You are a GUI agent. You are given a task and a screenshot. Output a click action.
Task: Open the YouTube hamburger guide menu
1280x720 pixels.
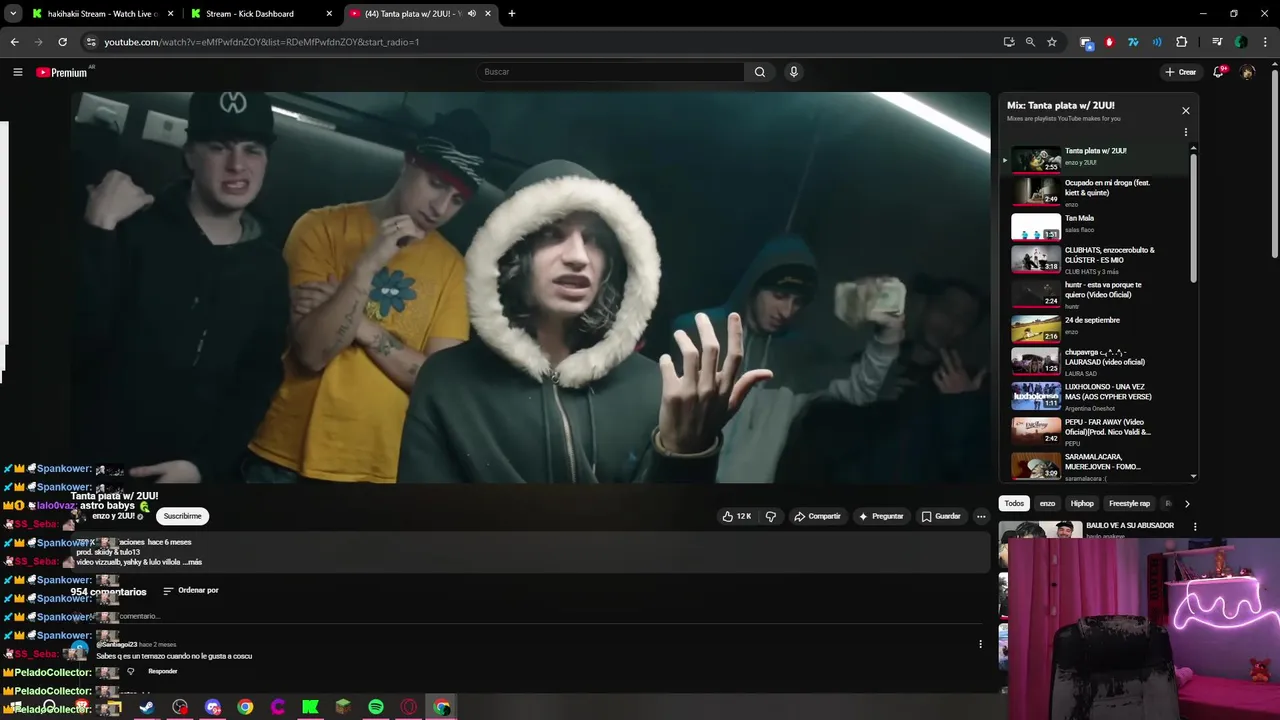pos(17,72)
